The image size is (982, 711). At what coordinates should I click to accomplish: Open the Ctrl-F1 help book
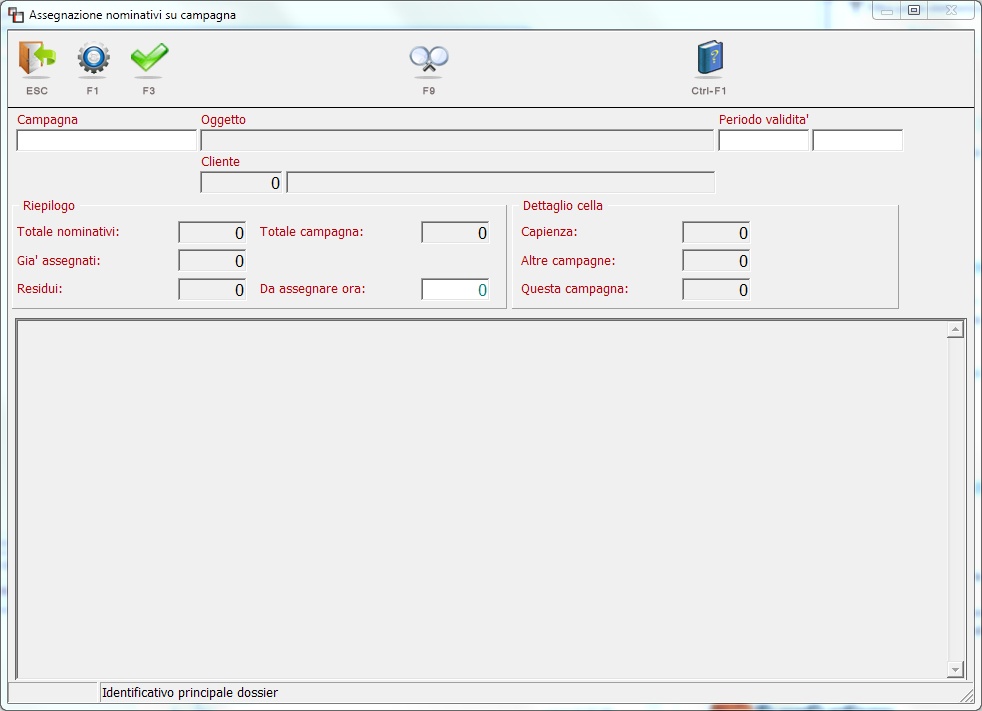710,59
